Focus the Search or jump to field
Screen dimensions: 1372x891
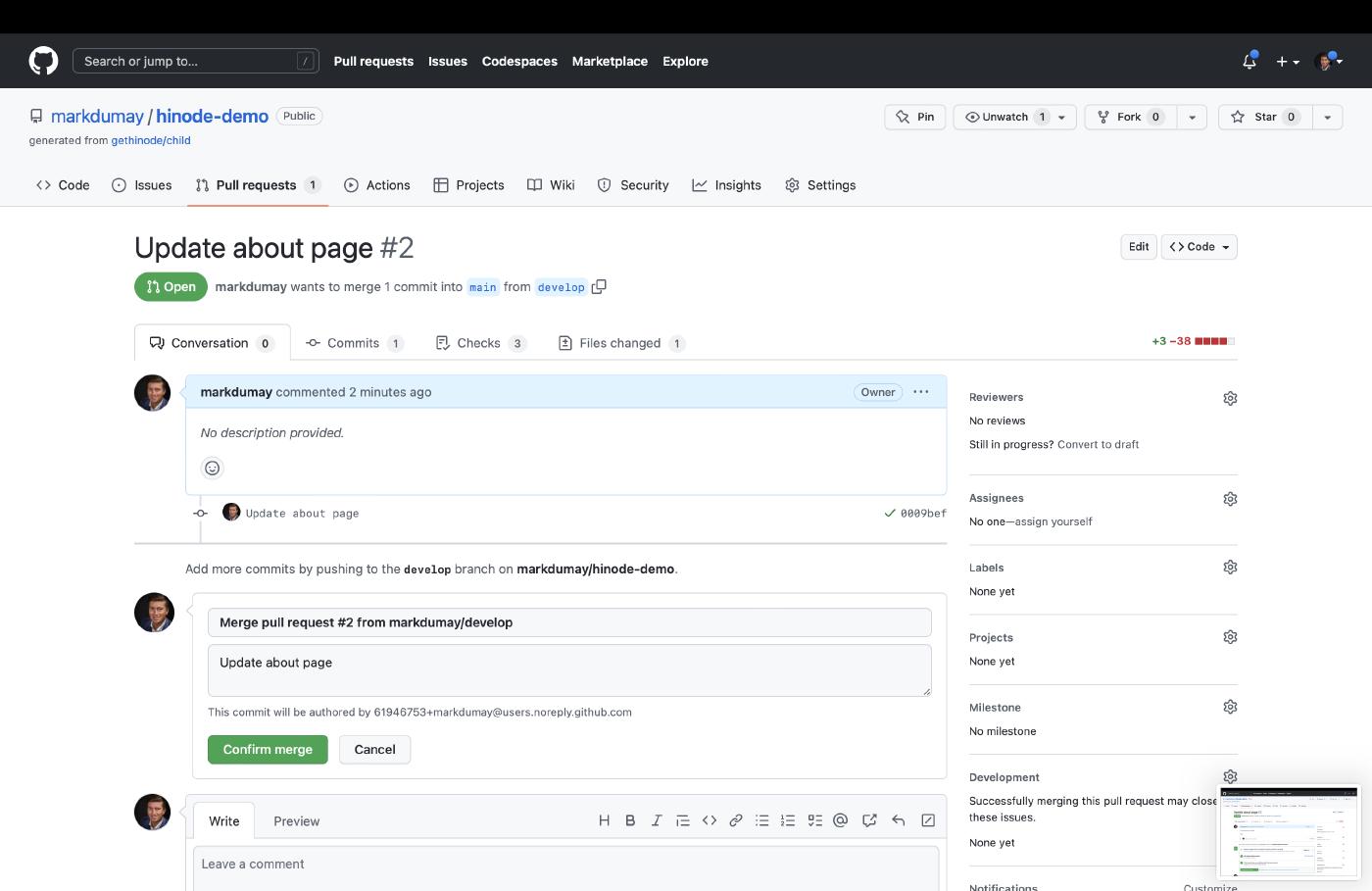point(196,61)
